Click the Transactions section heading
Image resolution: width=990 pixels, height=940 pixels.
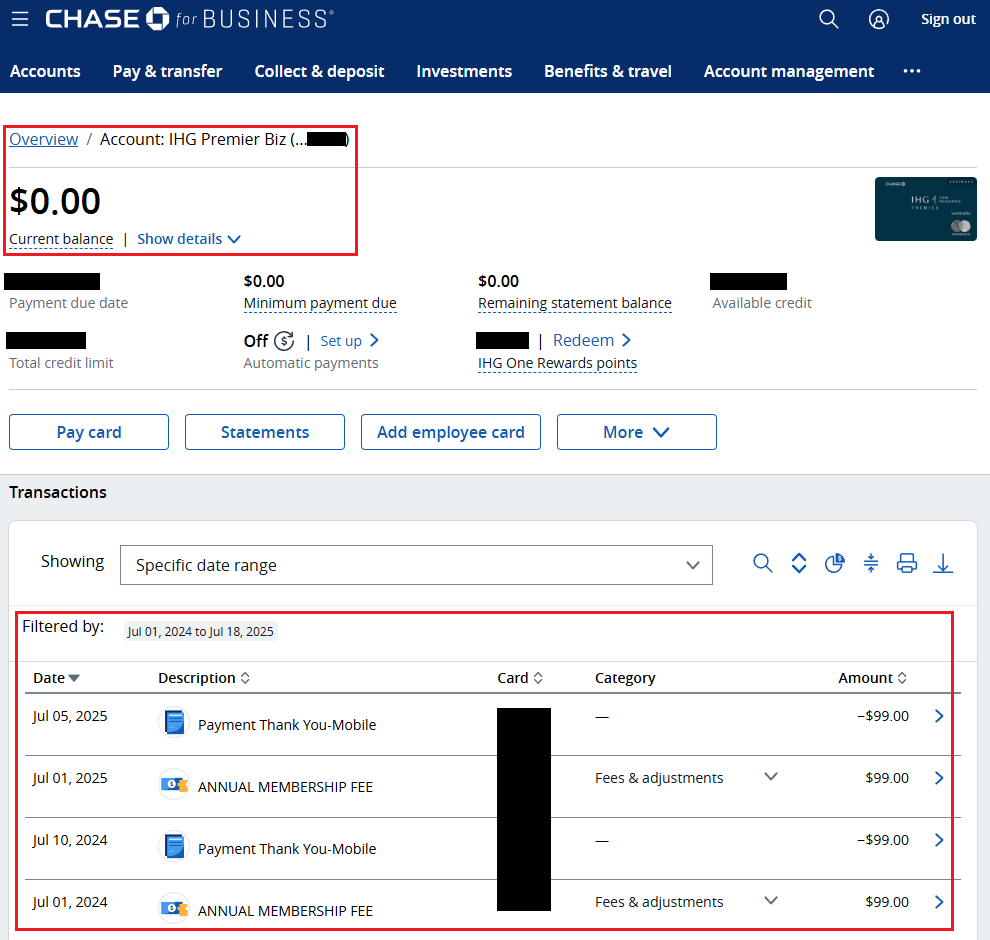[x=58, y=492]
